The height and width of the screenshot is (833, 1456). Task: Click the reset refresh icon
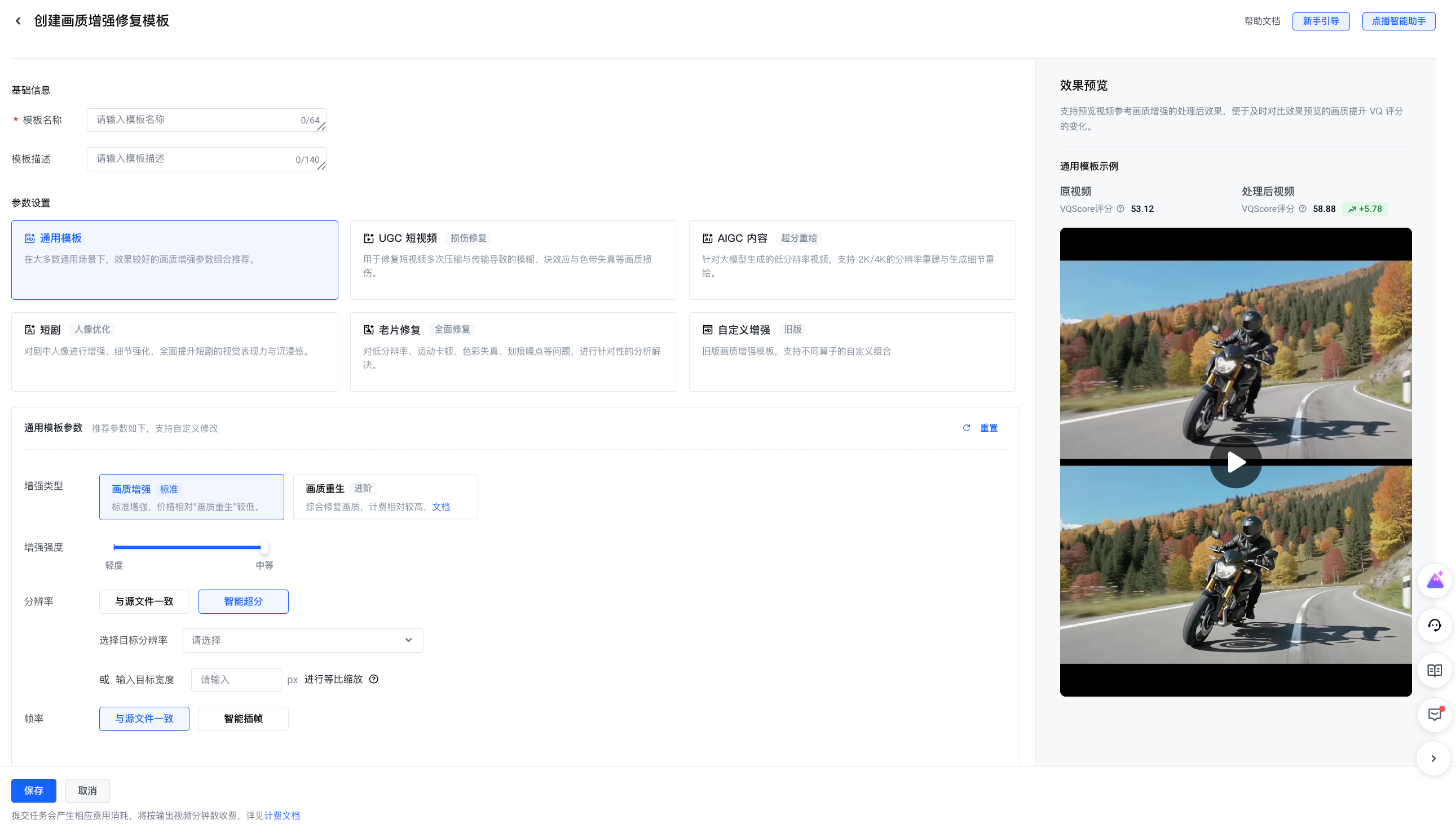point(966,428)
